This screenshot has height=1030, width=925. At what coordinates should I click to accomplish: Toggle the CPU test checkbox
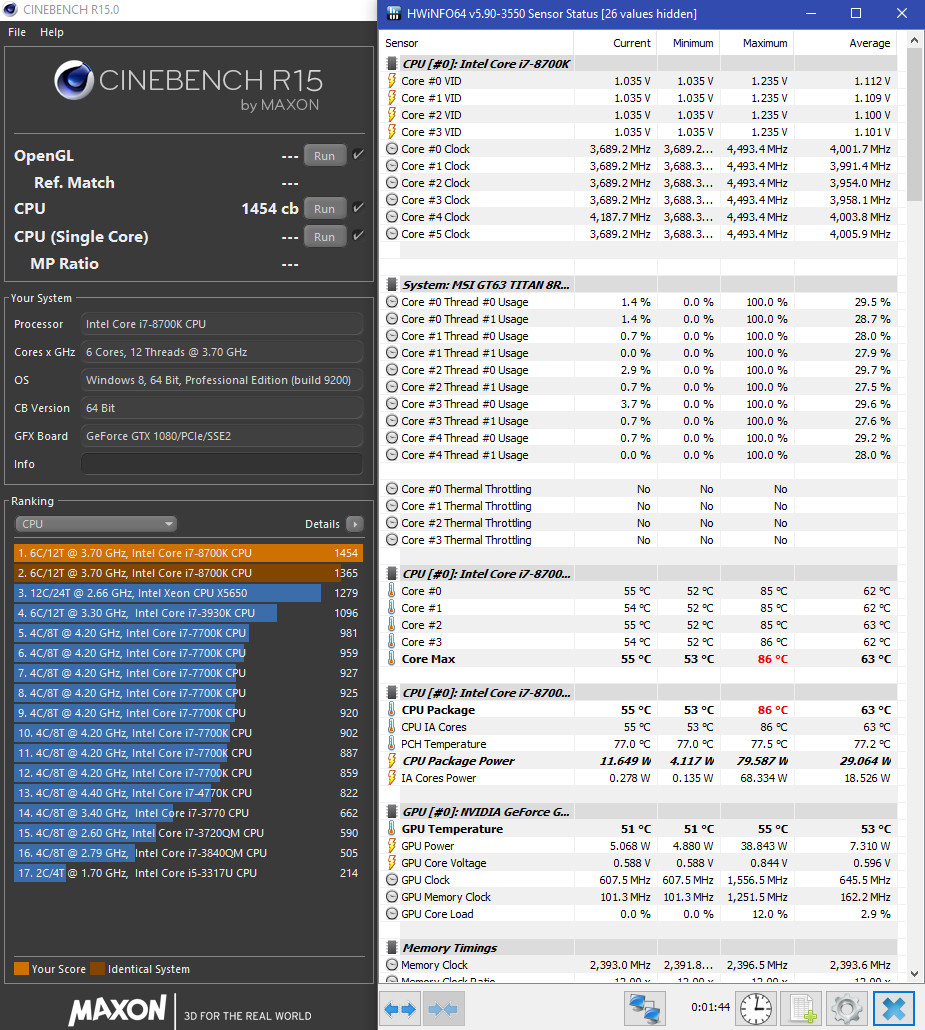(x=358, y=208)
